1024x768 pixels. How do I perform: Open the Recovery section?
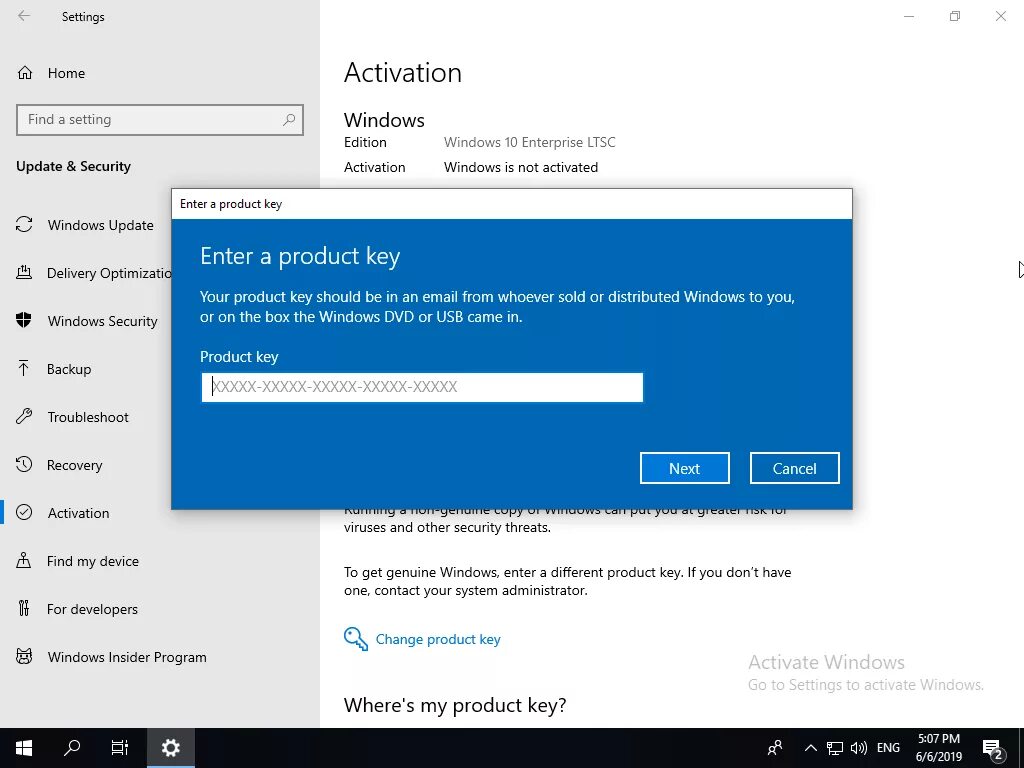click(x=74, y=465)
